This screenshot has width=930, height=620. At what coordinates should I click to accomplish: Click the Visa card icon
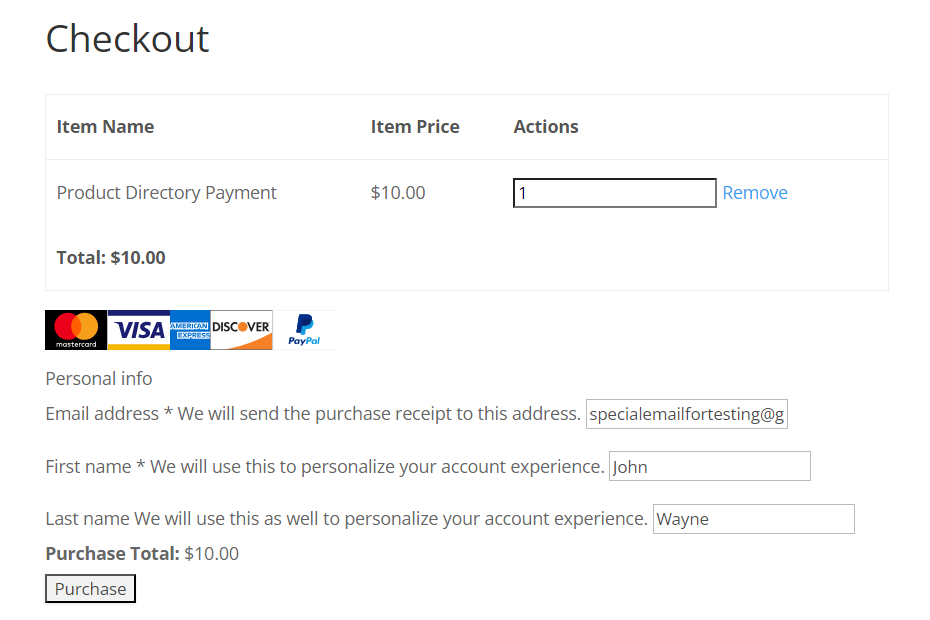tap(139, 330)
